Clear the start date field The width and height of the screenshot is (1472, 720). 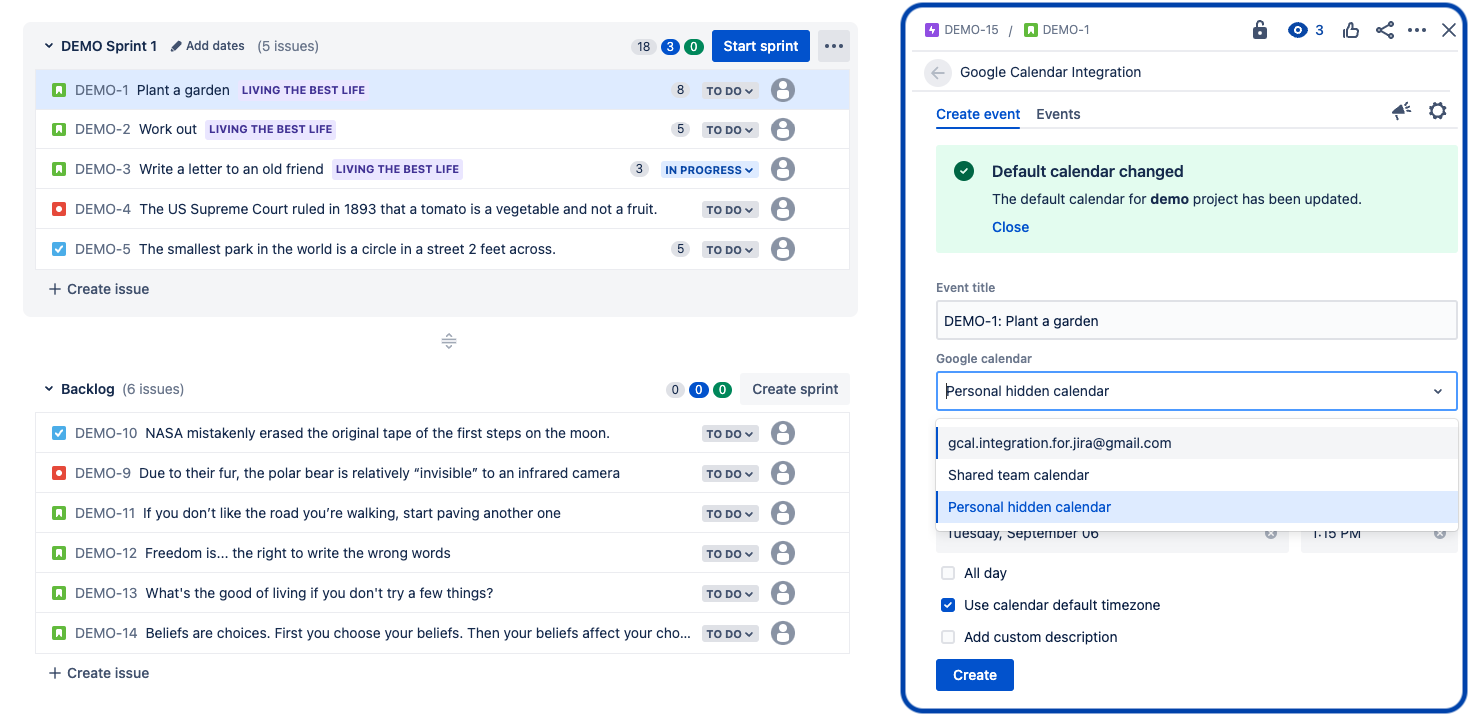(1271, 534)
